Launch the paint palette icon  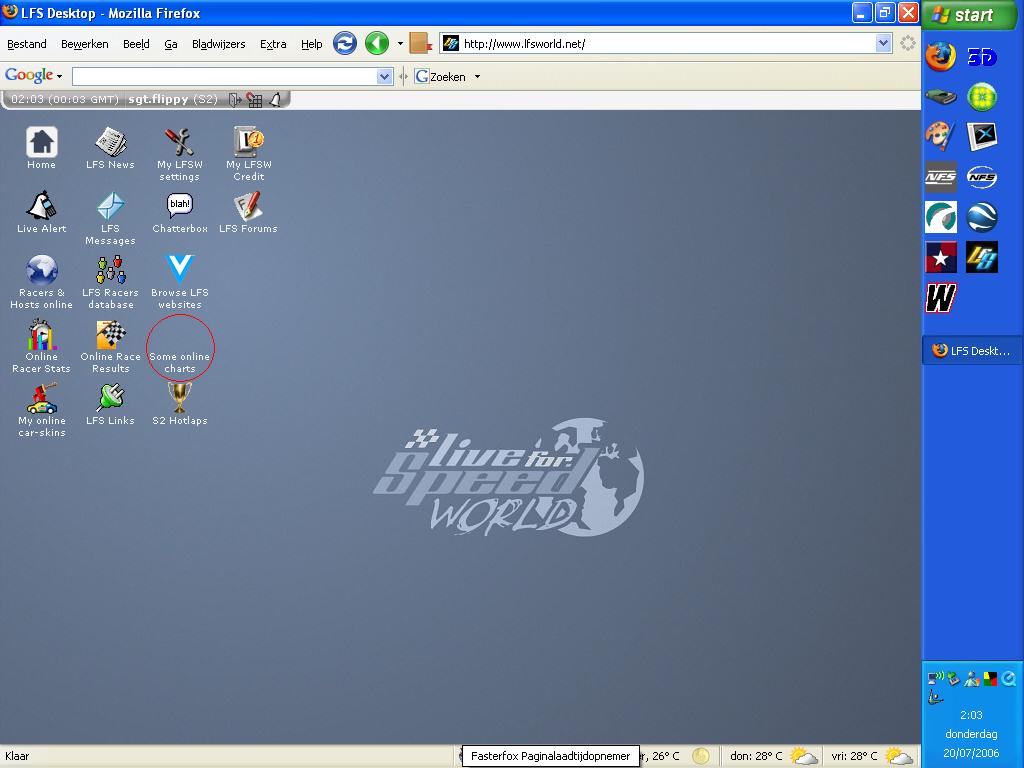point(940,136)
